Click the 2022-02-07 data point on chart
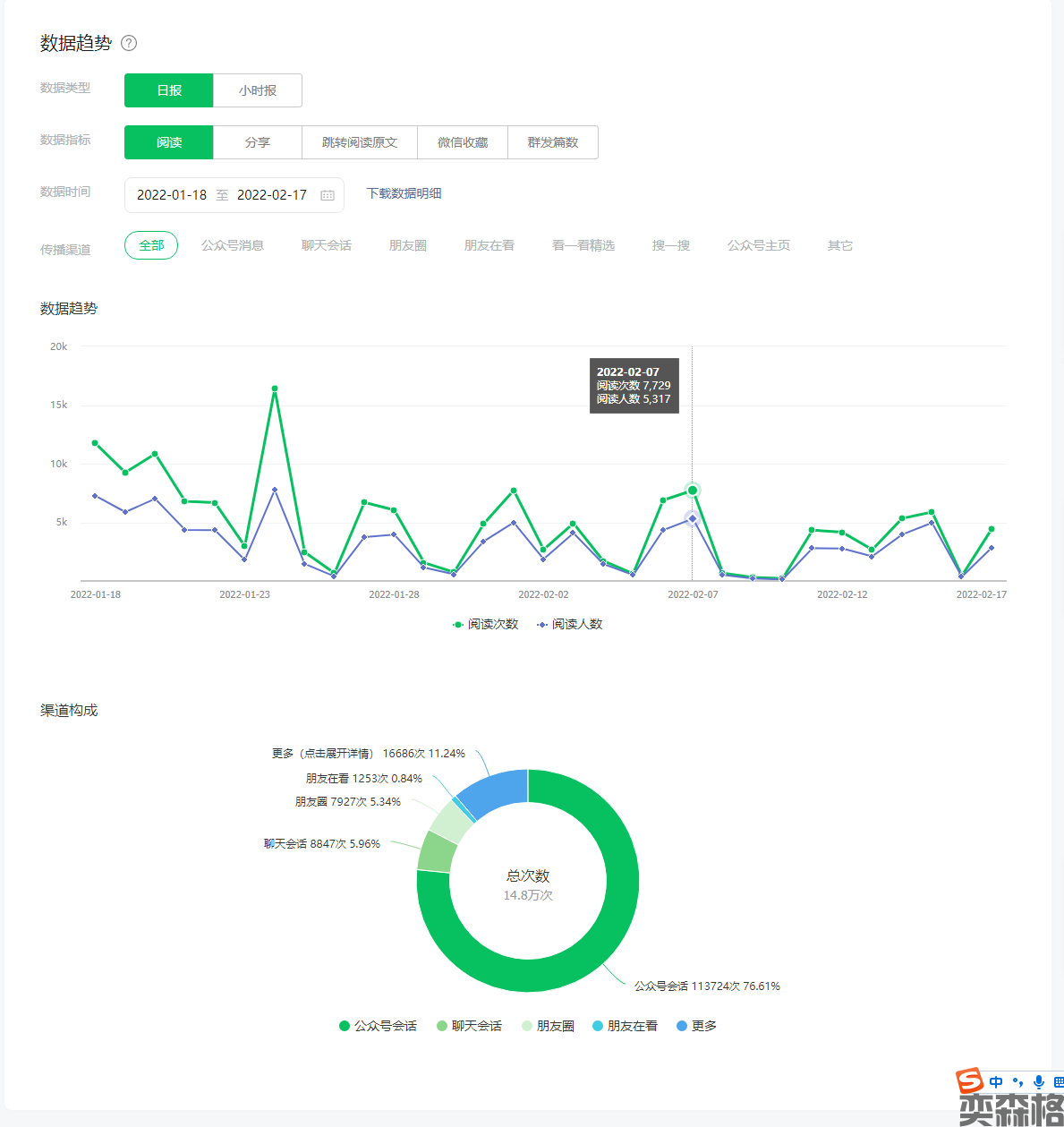 692,491
